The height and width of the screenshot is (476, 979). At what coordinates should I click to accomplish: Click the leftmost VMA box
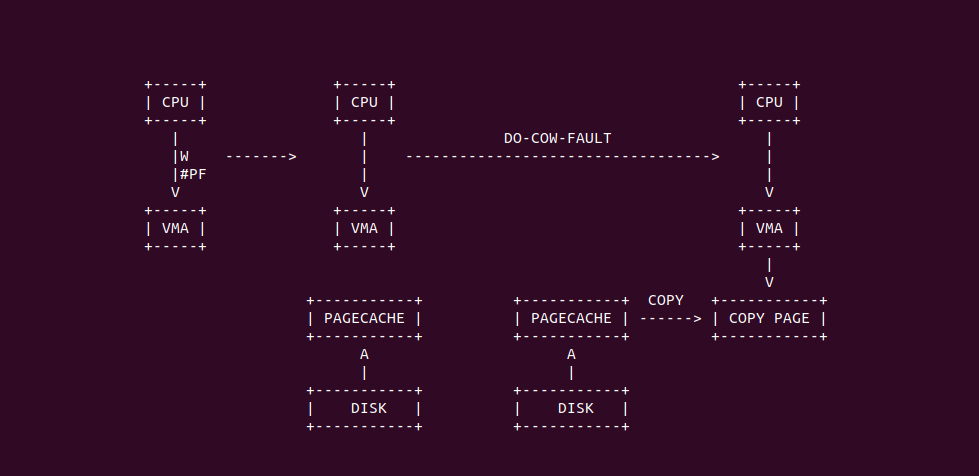tap(175, 229)
